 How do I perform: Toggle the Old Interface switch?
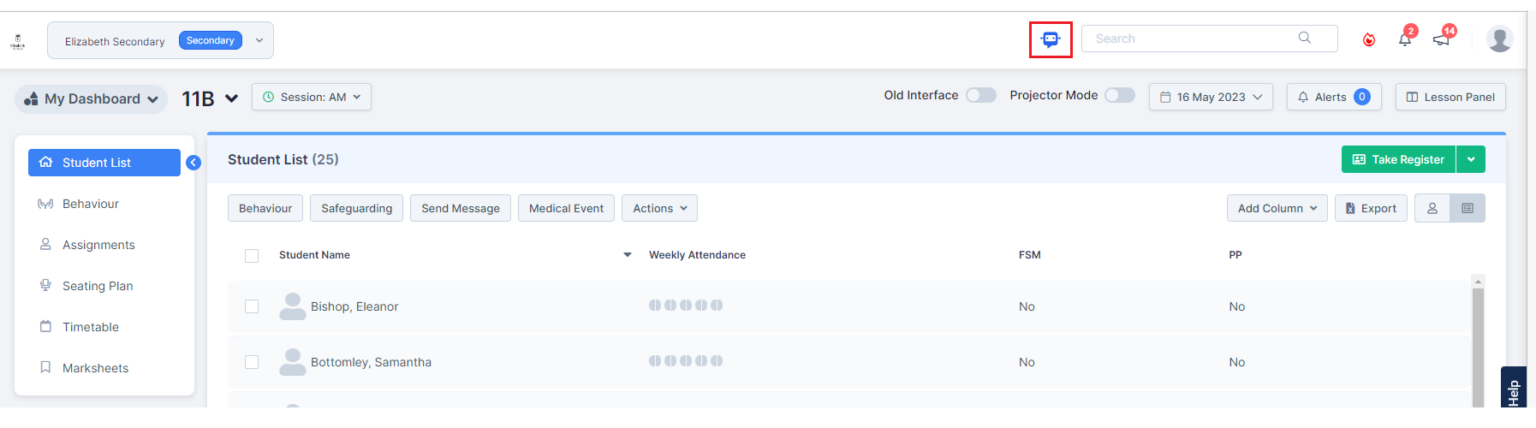[x=980, y=96]
